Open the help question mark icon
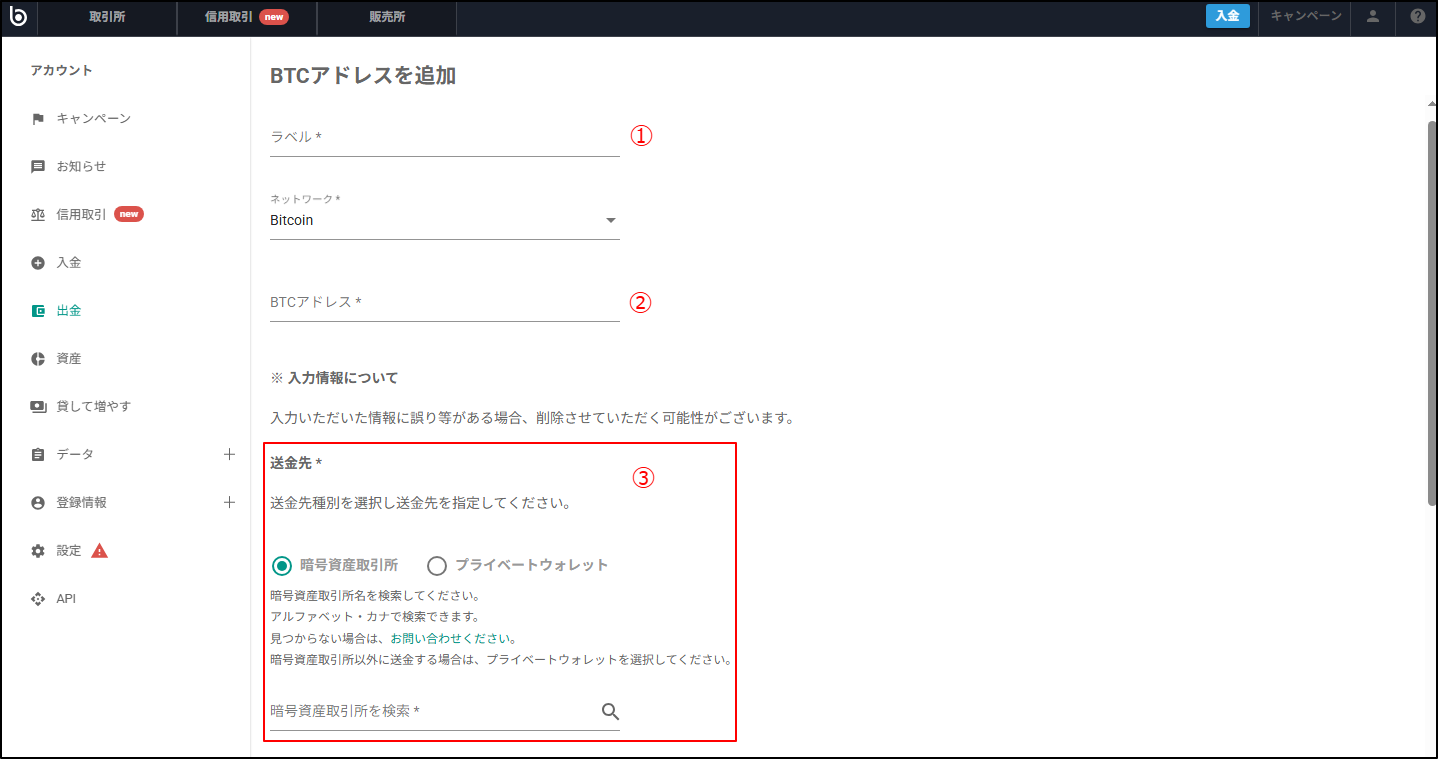The height and width of the screenshot is (759, 1438). tap(1417, 17)
